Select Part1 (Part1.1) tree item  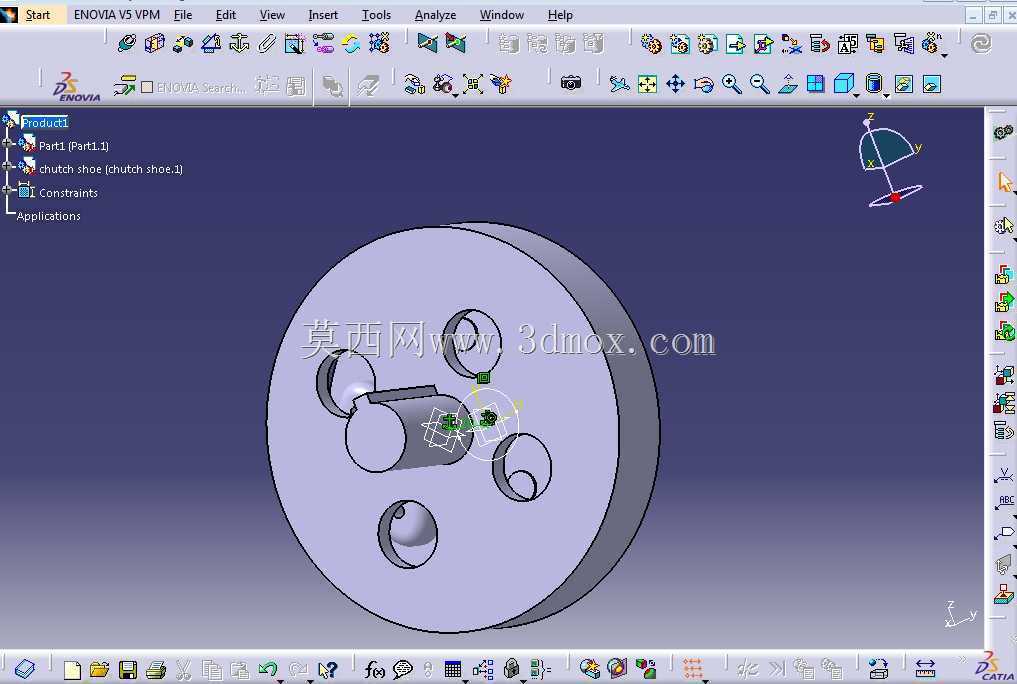click(x=74, y=146)
